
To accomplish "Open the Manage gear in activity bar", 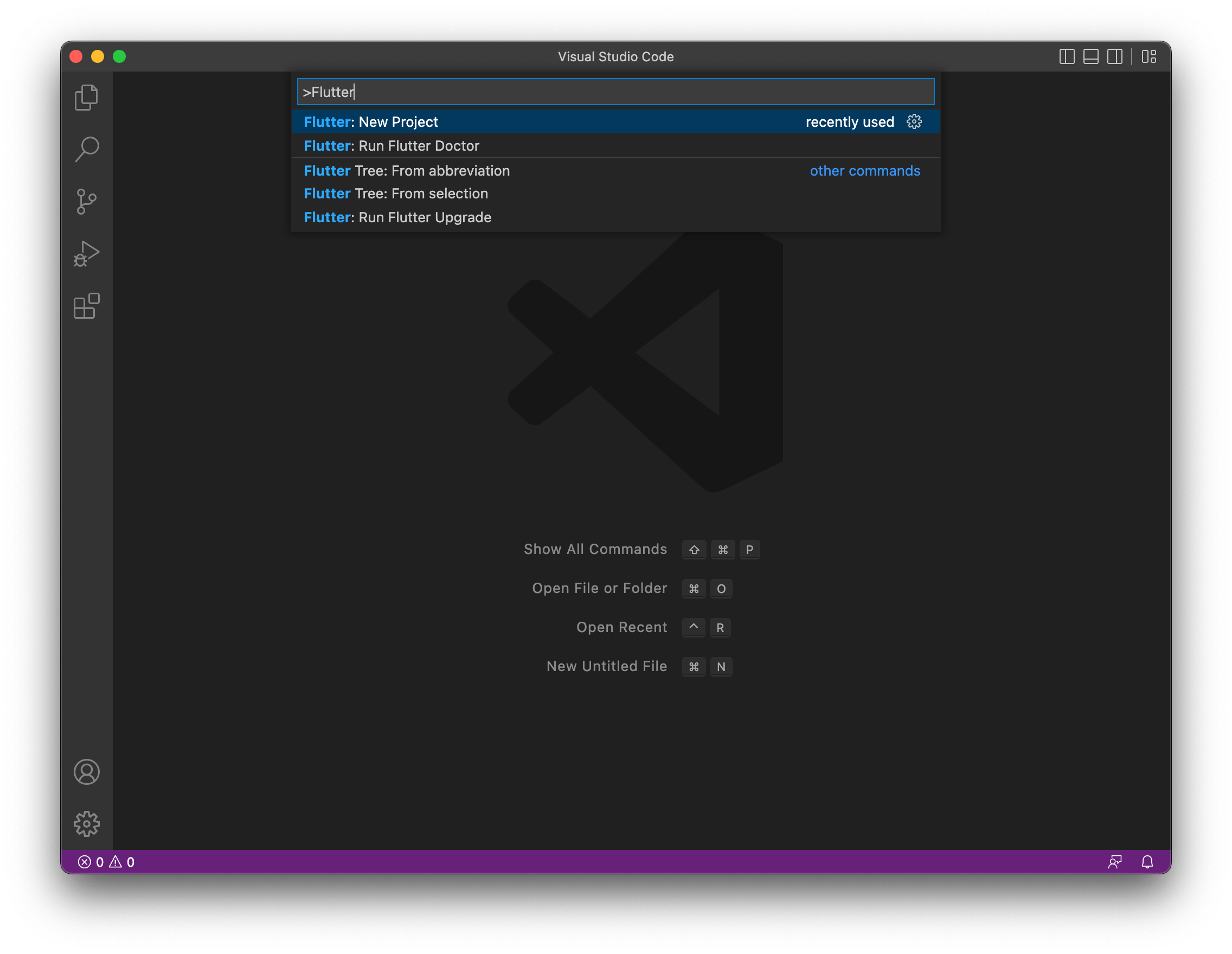I will pyautogui.click(x=86, y=824).
